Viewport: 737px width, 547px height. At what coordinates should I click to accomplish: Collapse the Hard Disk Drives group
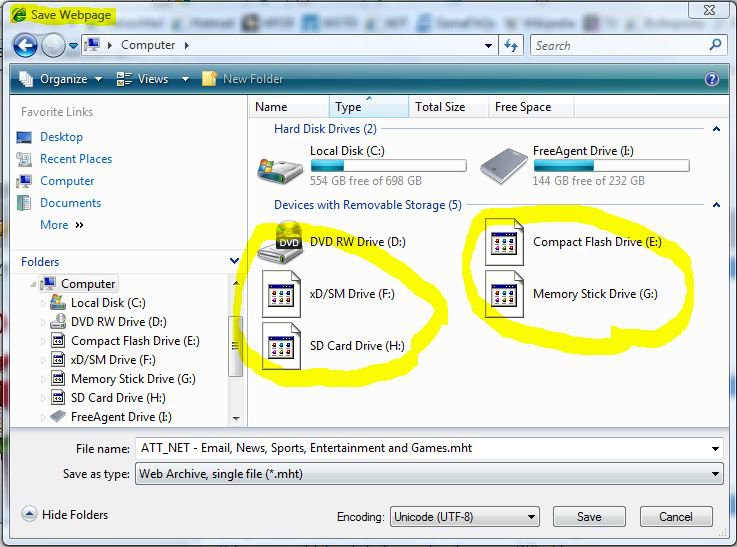point(716,129)
